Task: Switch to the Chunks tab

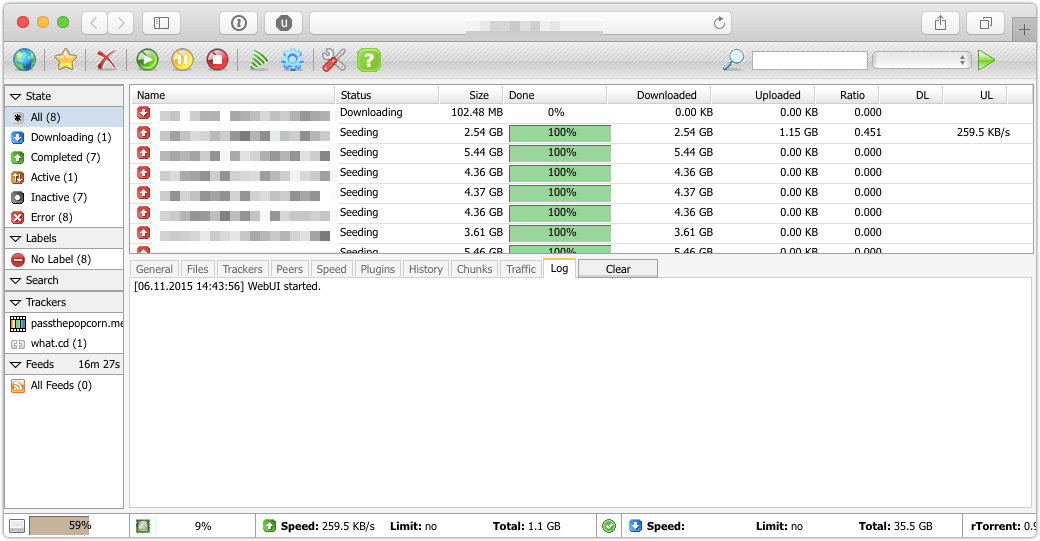Action: [474, 269]
